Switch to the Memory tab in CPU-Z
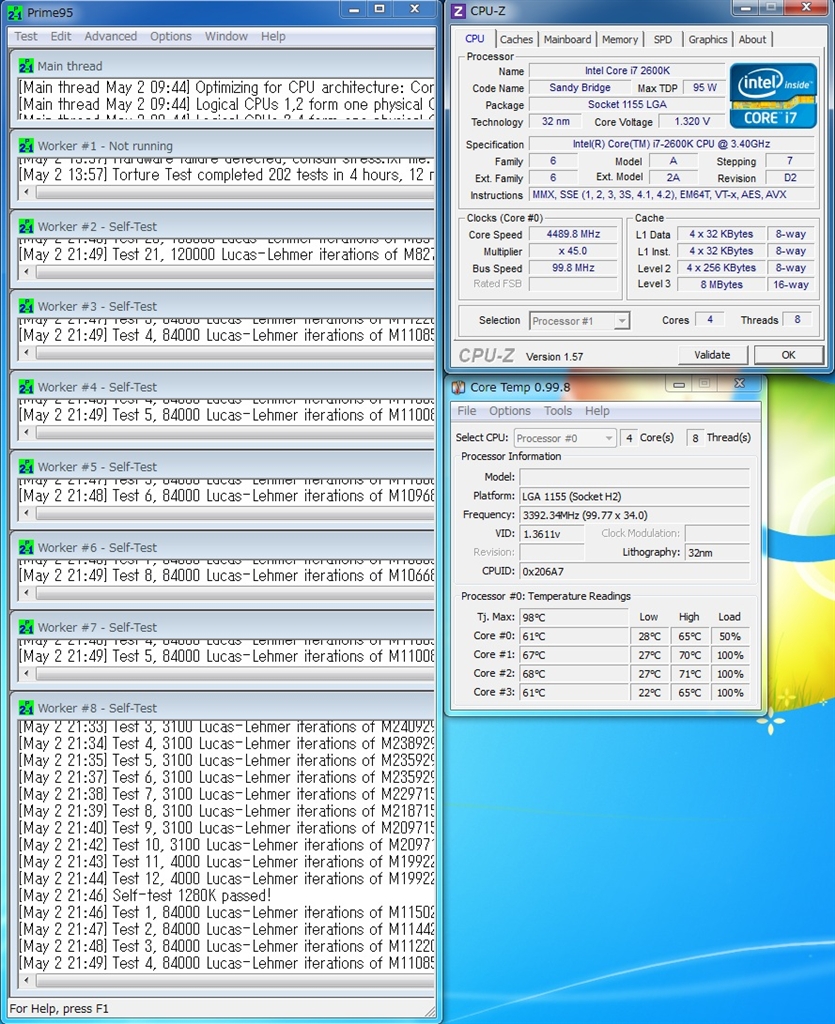This screenshot has height=1024, width=835. [x=620, y=39]
